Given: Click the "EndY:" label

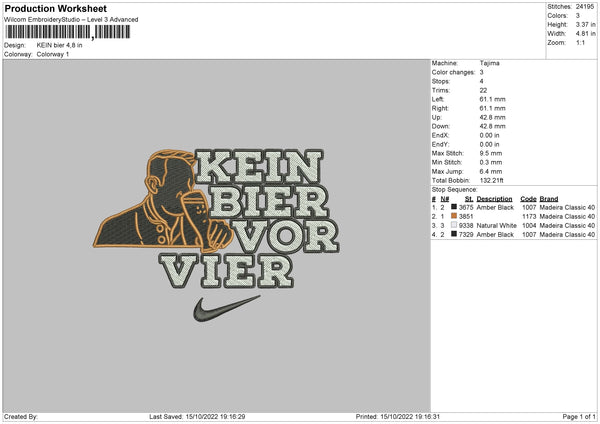Looking at the screenshot, I should click(x=440, y=144).
